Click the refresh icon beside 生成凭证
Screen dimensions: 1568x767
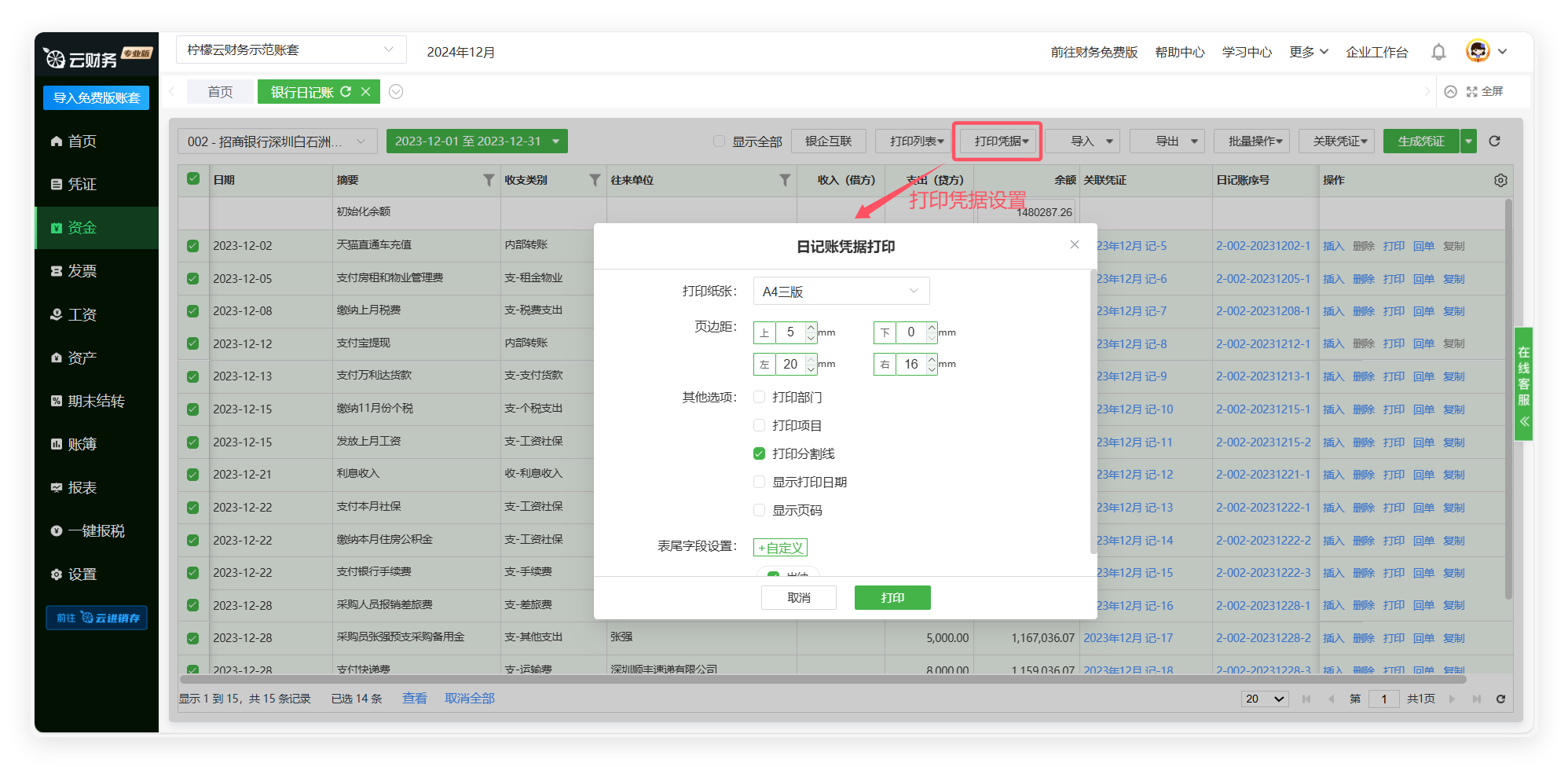pos(1494,141)
